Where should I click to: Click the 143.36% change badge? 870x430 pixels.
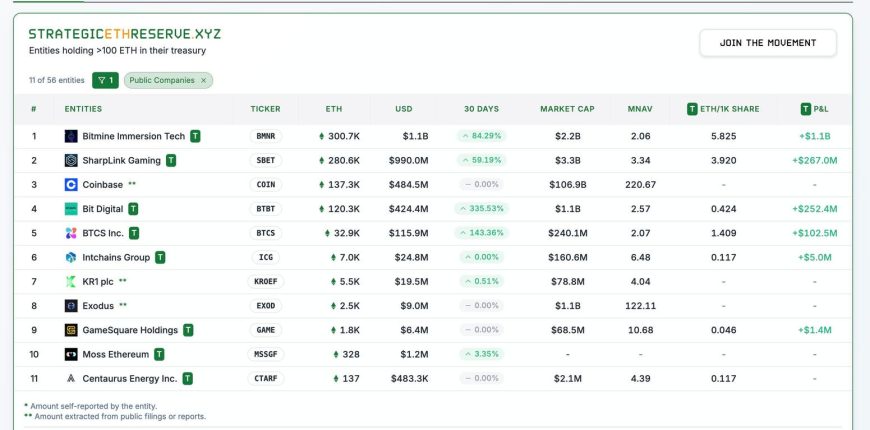[x=481, y=233]
